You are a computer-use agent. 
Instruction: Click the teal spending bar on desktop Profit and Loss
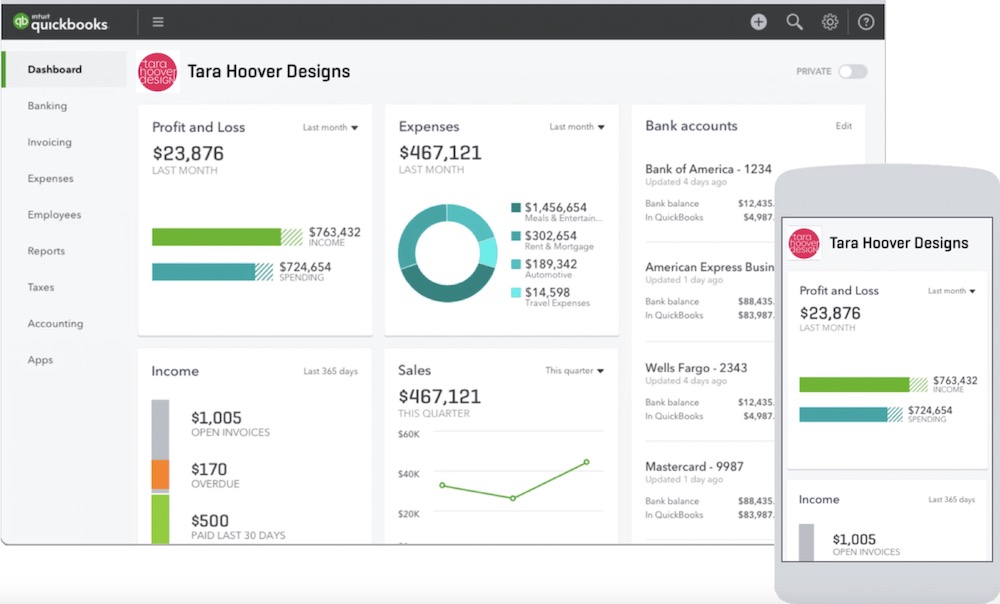tap(204, 272)
